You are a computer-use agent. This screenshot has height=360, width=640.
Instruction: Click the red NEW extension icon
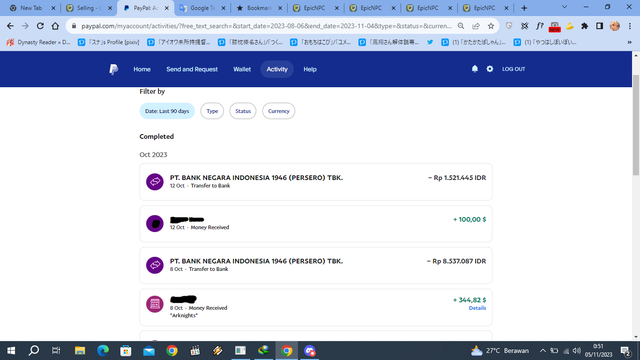(554, 27)
